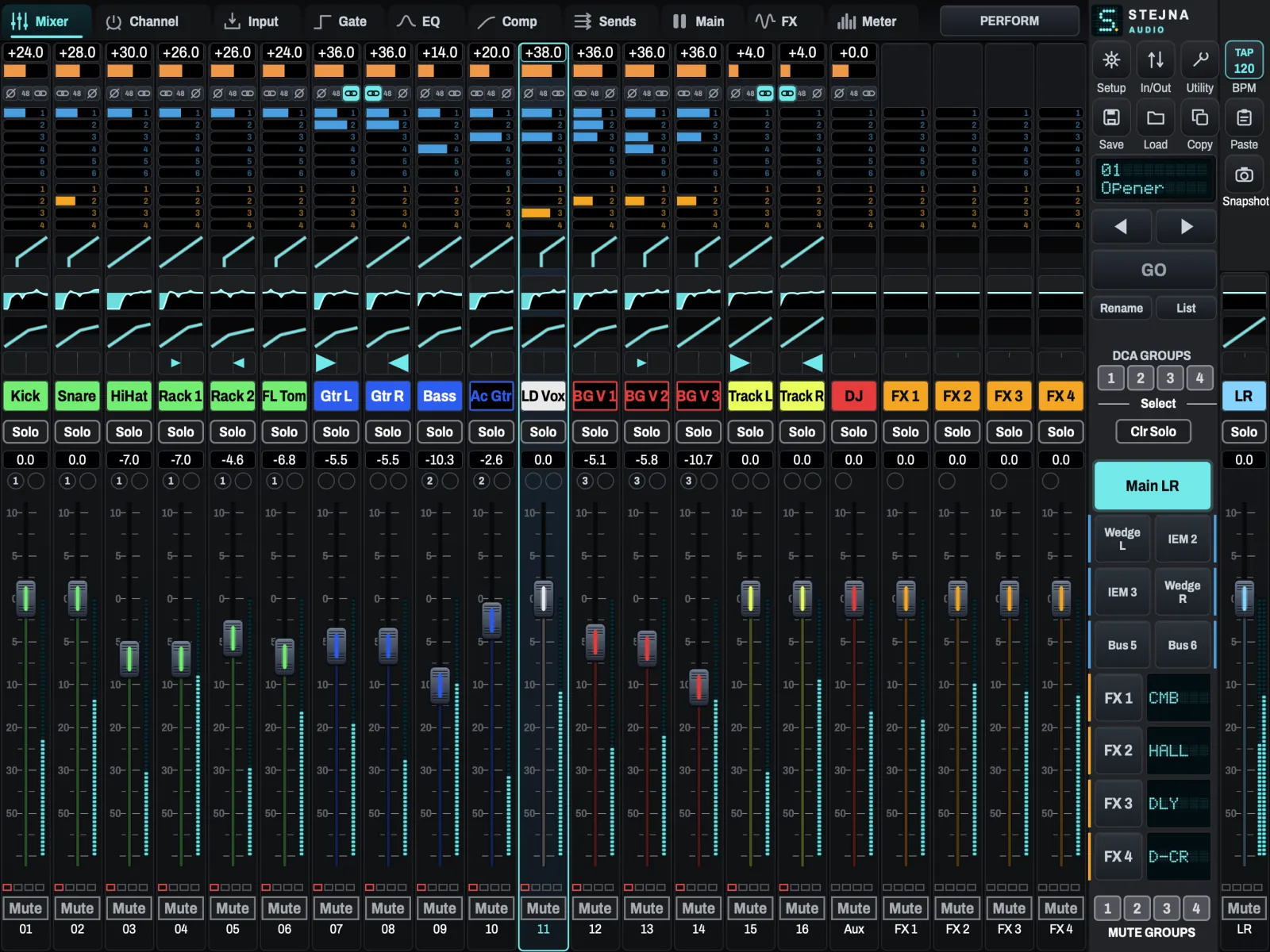Click the Gtr R pan arrow indicator
1270x952 pixels.
[398, 363]
